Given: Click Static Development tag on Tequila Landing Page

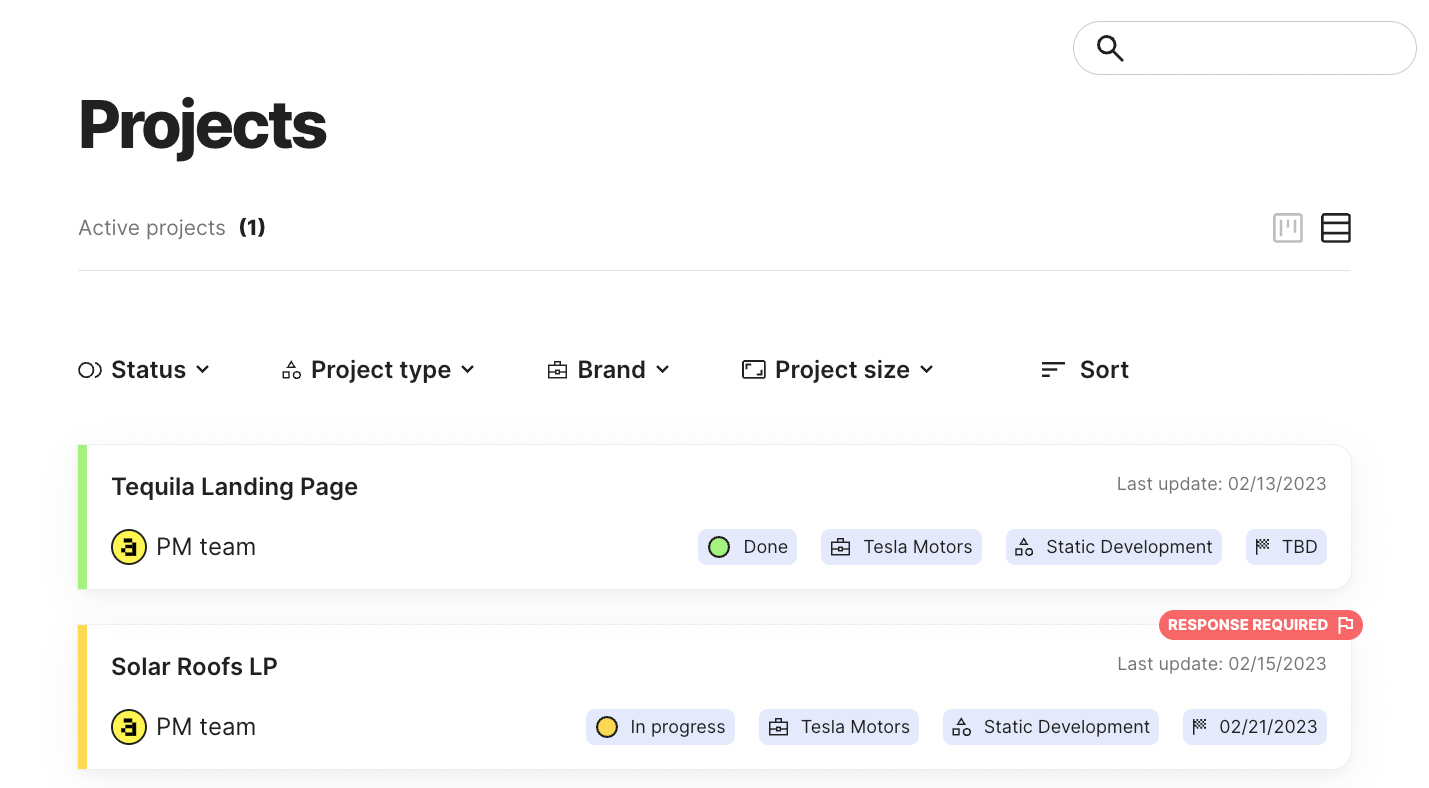Looking at the screenshot, I should coord(1114,547).
